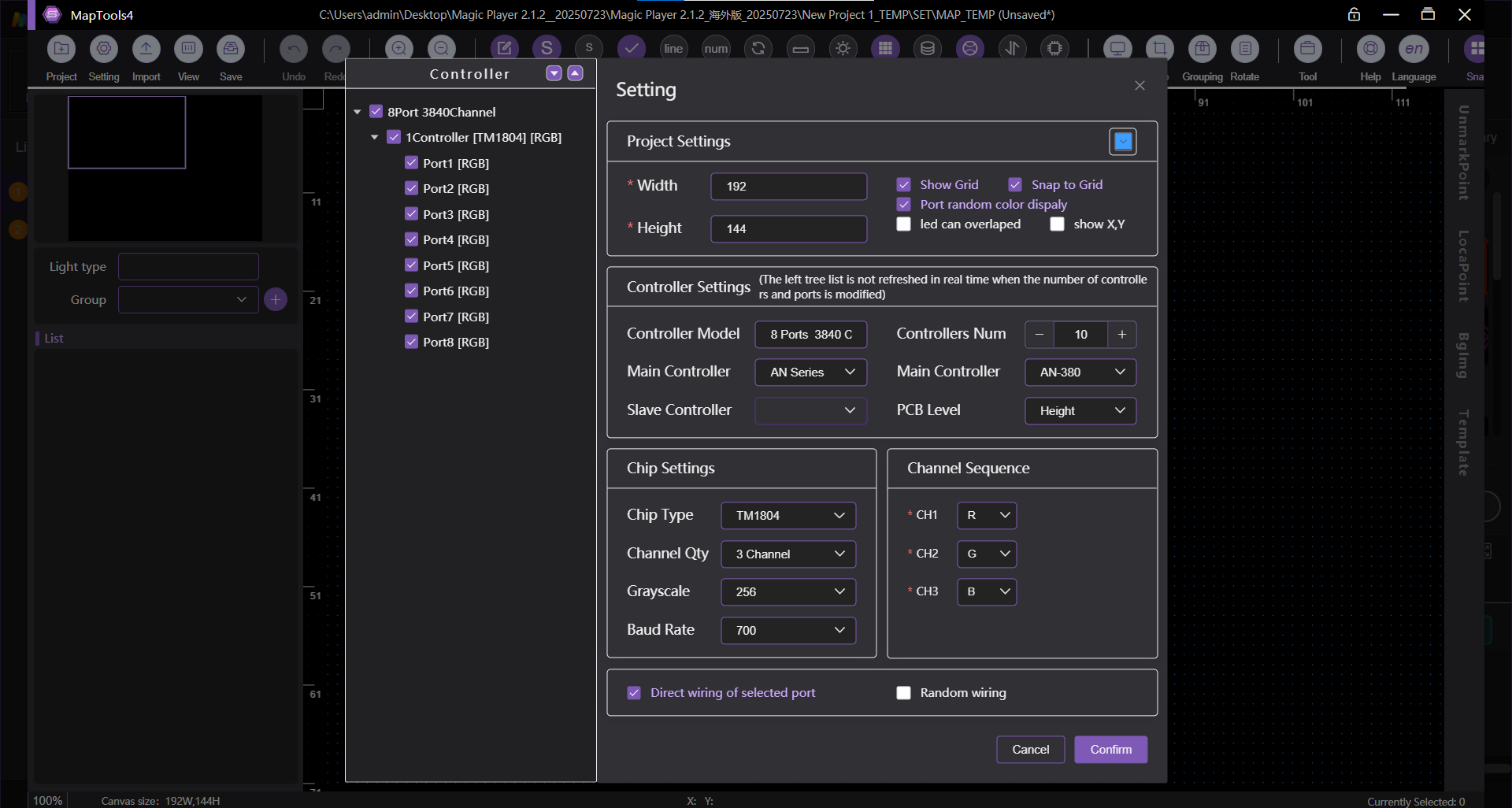The height and width of the screenshot is (808, 1512).
Task: Increase Controllers Num with plus button
Action: (1122, 335)
